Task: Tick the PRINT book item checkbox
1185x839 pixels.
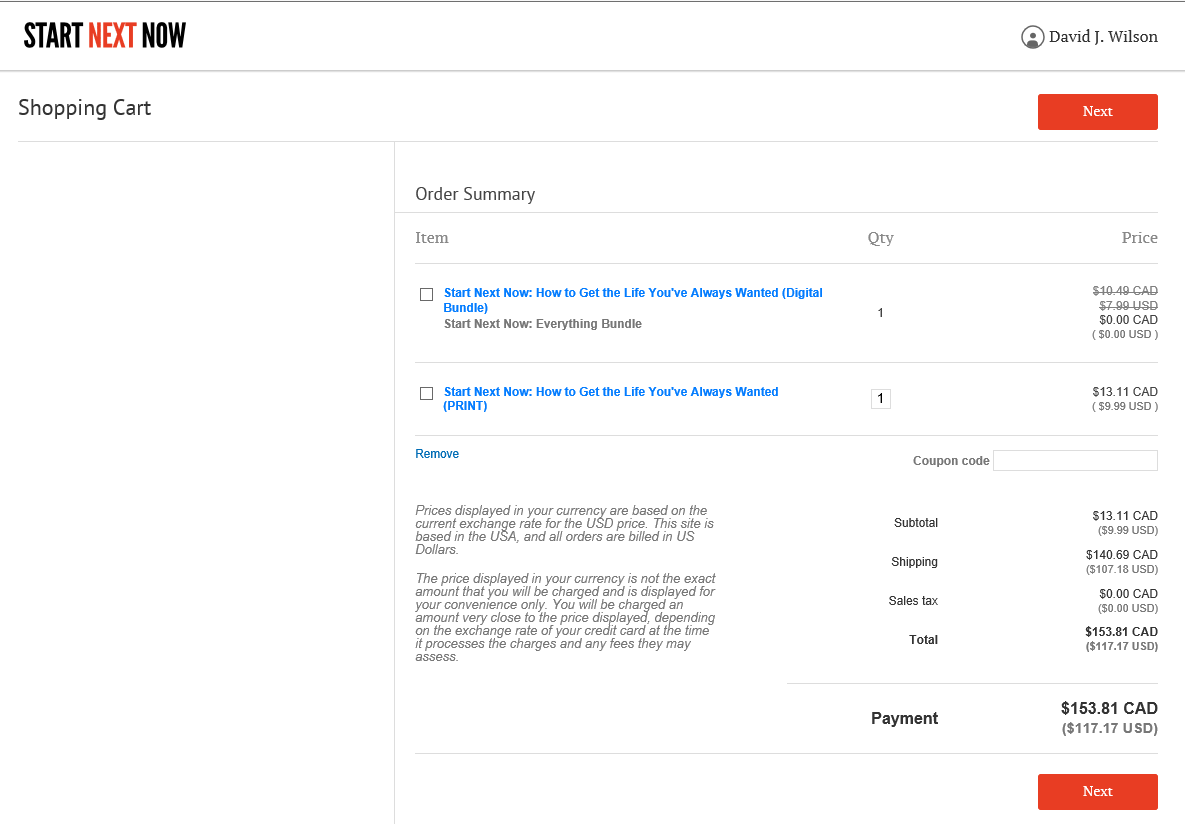Action: click(x=426, y=393)
